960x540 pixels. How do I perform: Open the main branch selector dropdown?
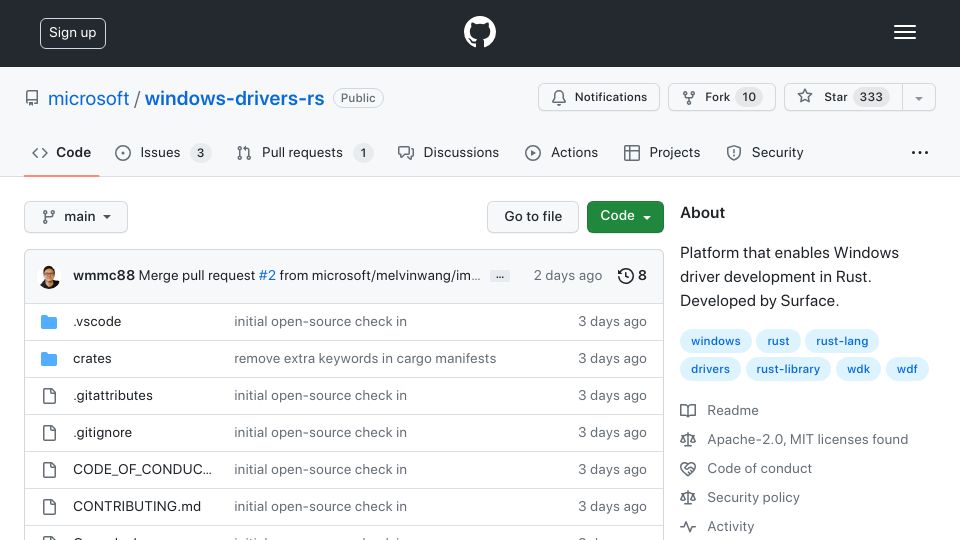[76, 217]
